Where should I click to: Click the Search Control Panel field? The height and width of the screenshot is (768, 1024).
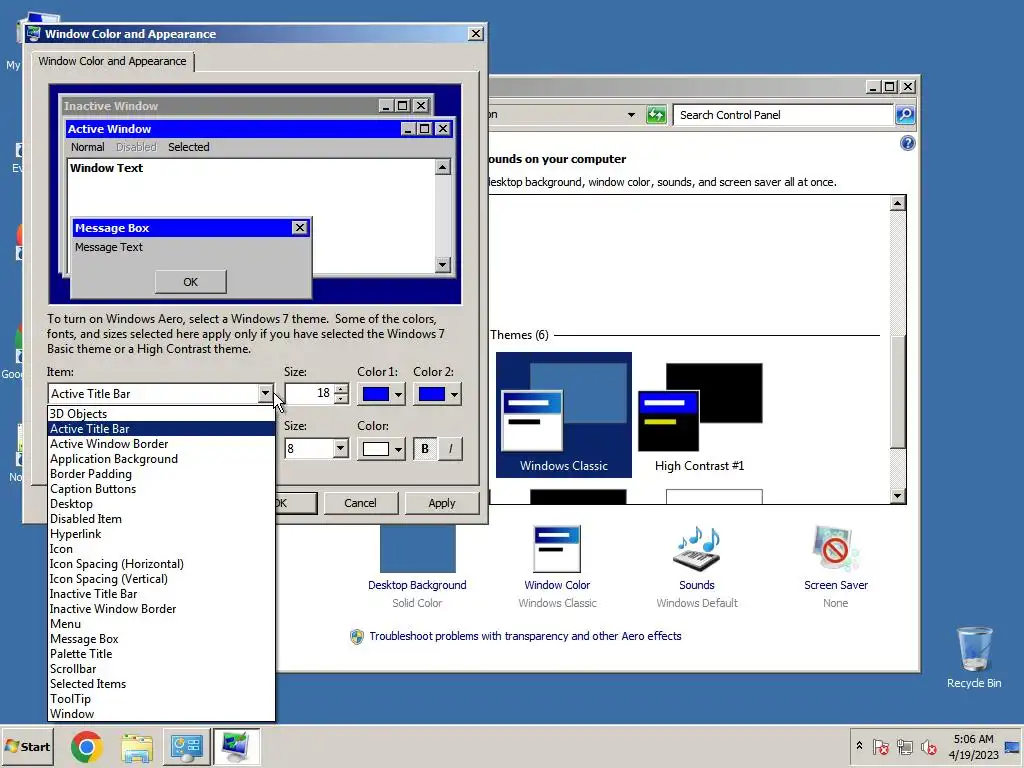pyautogui.click(x=784, y=115)
